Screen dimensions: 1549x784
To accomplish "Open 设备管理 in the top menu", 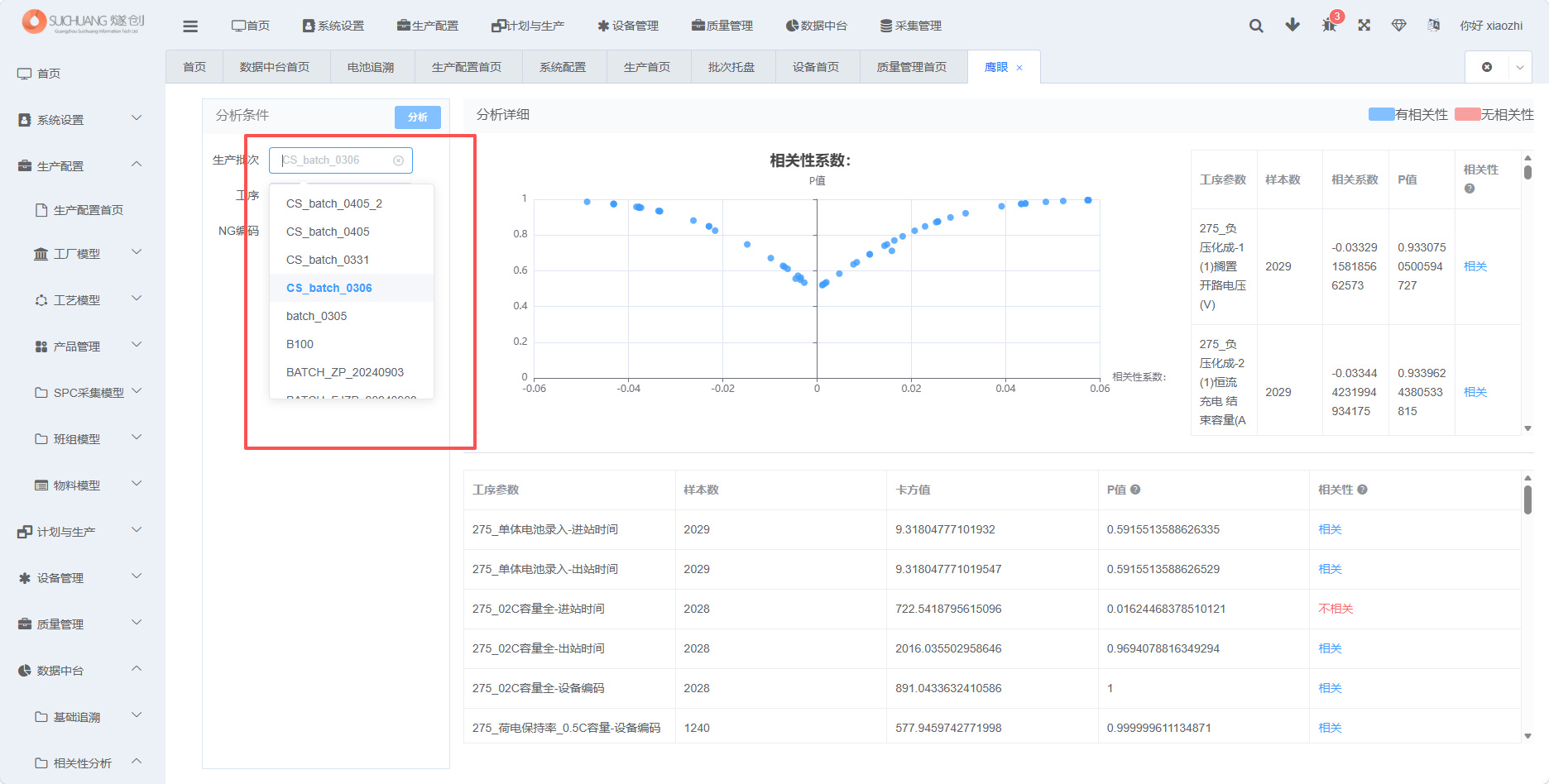I will (x=627, y=26).
